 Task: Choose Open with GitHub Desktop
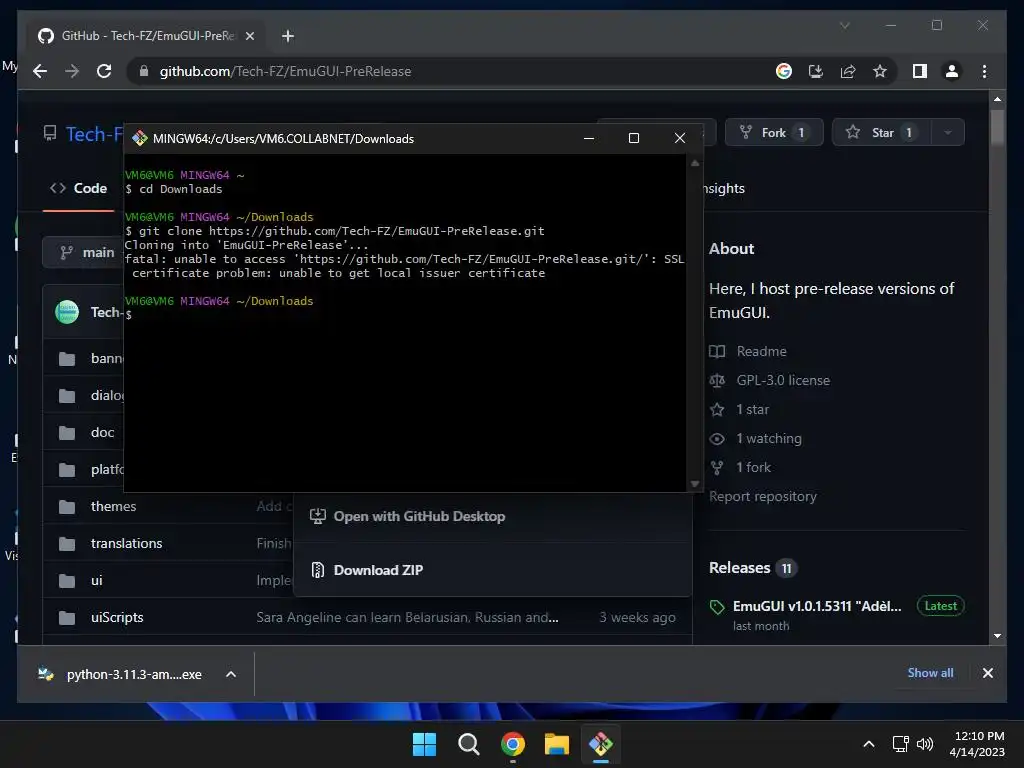click(419, 516)
